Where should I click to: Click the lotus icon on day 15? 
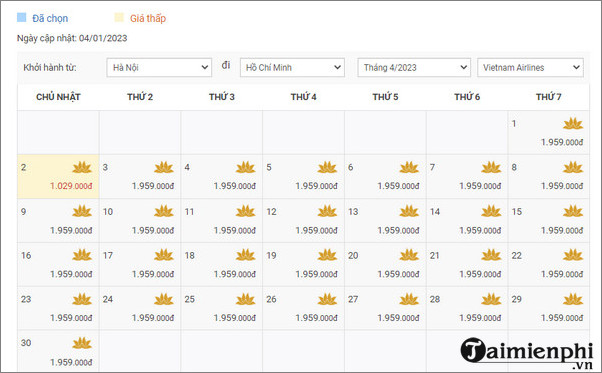573,211
